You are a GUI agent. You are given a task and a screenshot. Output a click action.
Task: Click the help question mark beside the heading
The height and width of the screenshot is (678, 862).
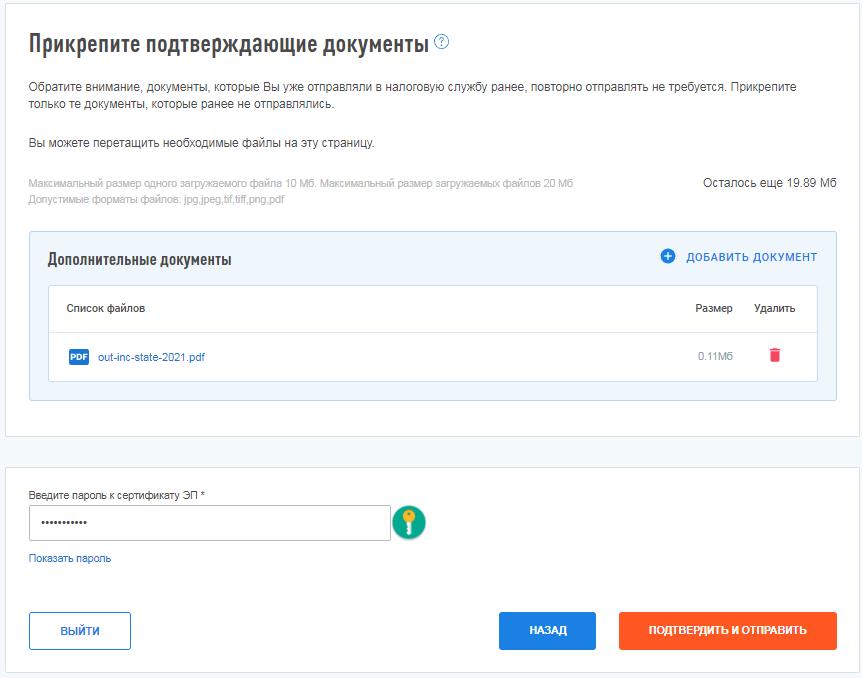442,42
